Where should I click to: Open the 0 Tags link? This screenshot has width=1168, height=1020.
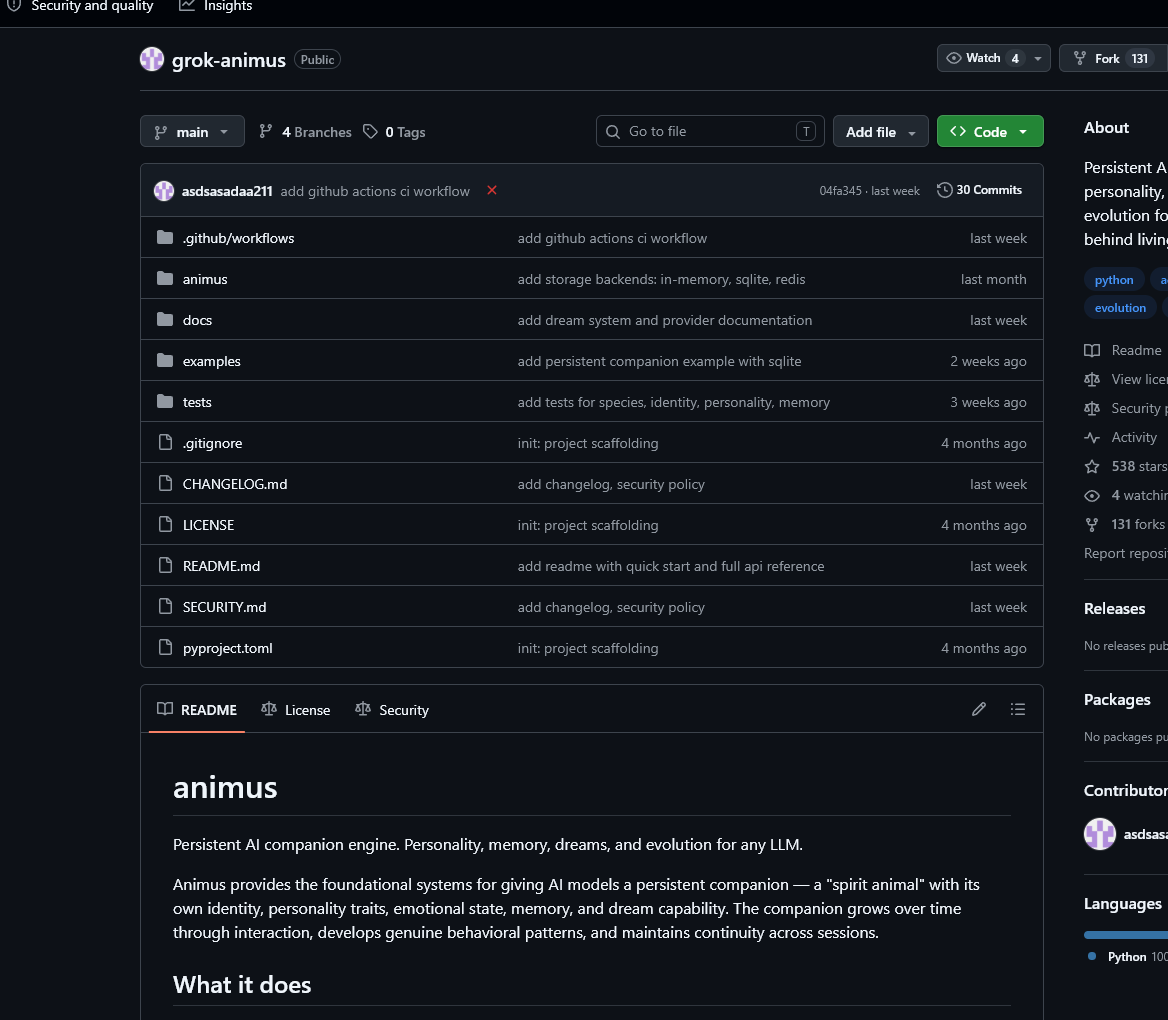click(394, 132)
